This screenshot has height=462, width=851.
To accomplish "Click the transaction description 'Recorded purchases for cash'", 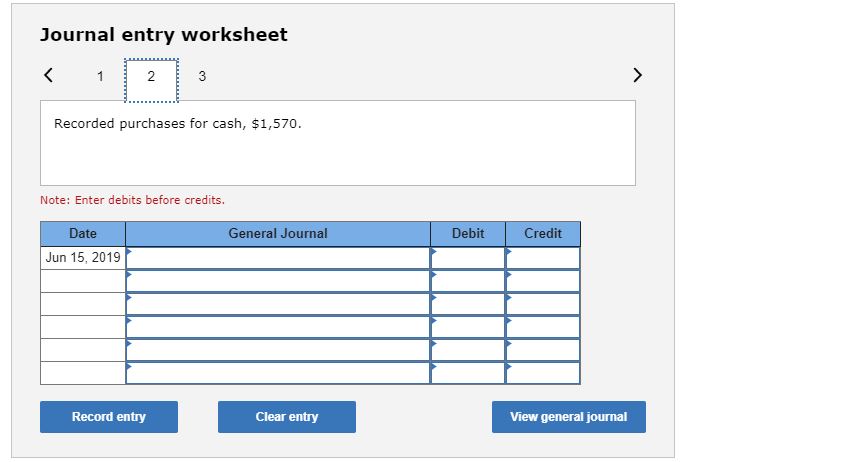I will click(177, 124).
